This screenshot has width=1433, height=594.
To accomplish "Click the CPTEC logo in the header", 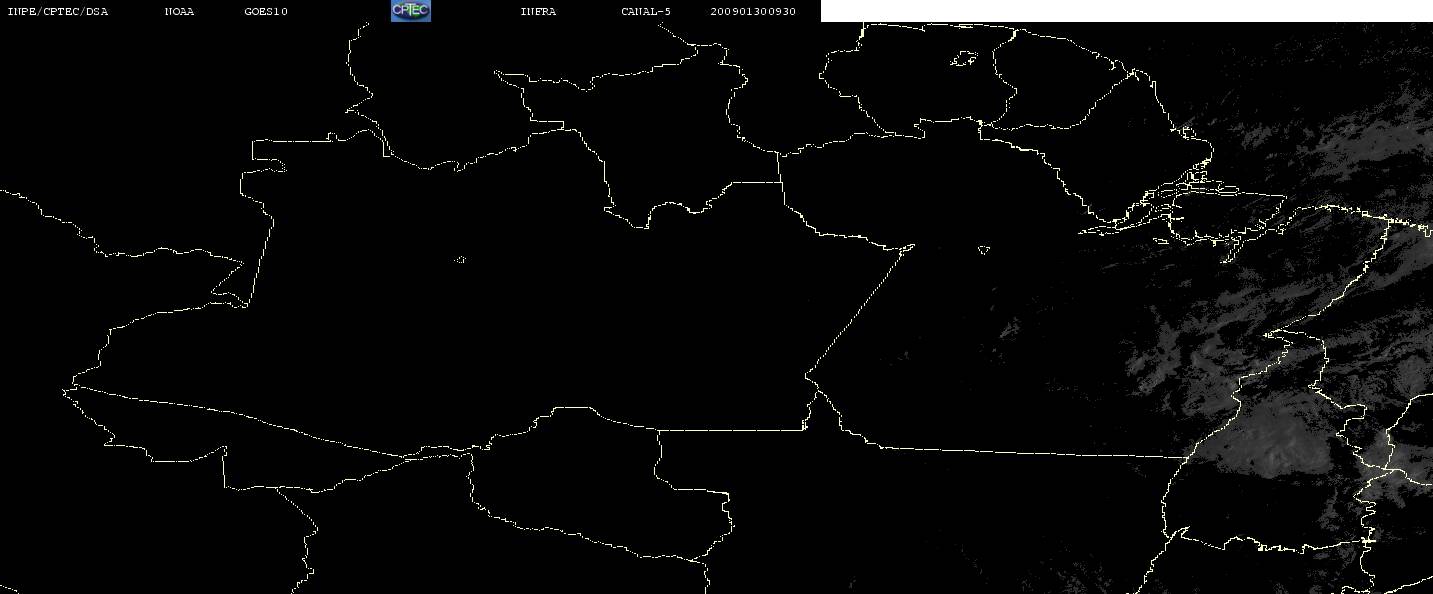I will click(x=410, y=11).
